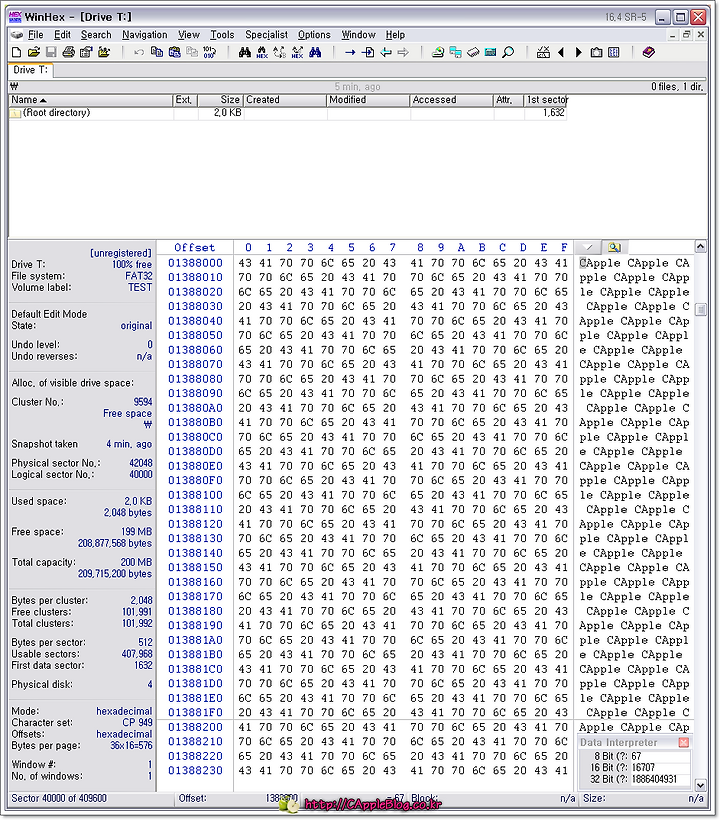The height and width of the screenshot is (820, 720).
Task: Click the Calculator toolbar icon
Action: [490, 52]
